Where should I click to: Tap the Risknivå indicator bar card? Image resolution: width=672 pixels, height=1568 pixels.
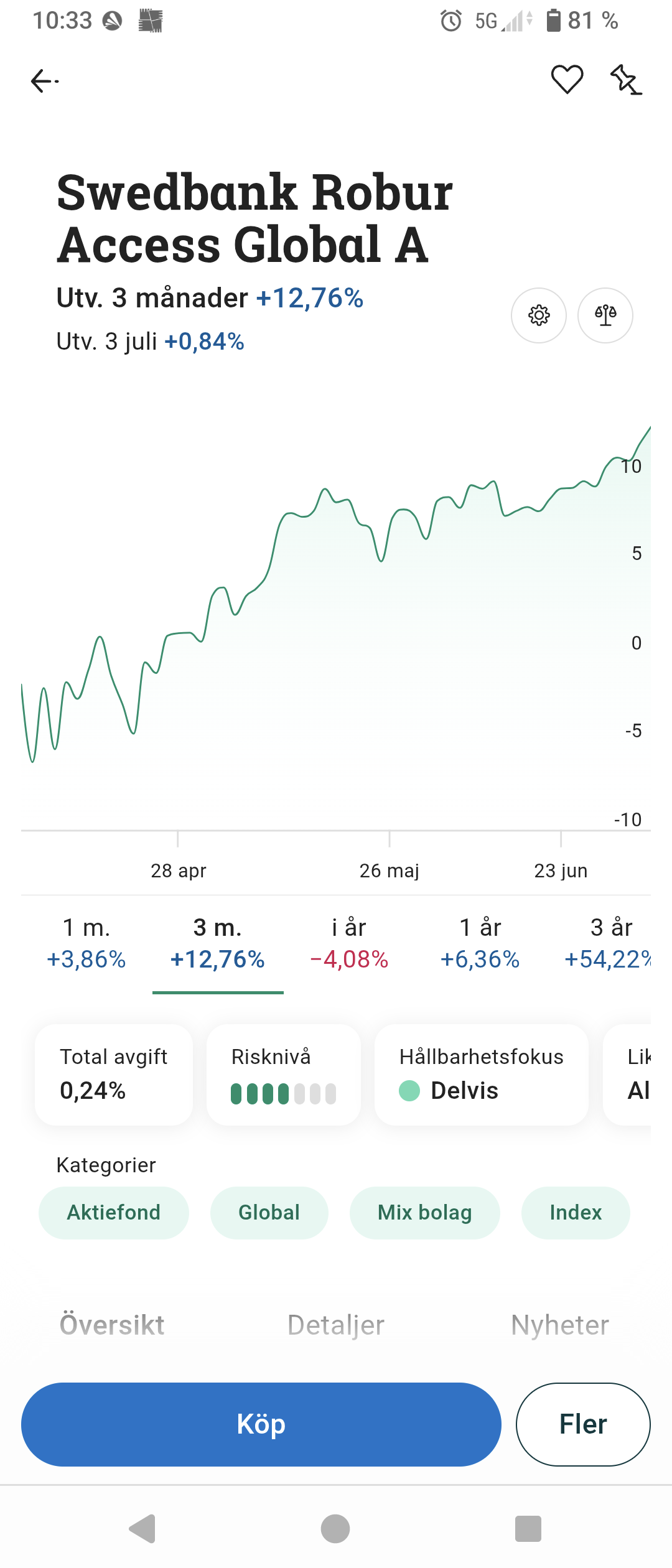(x=283, y=1075)
